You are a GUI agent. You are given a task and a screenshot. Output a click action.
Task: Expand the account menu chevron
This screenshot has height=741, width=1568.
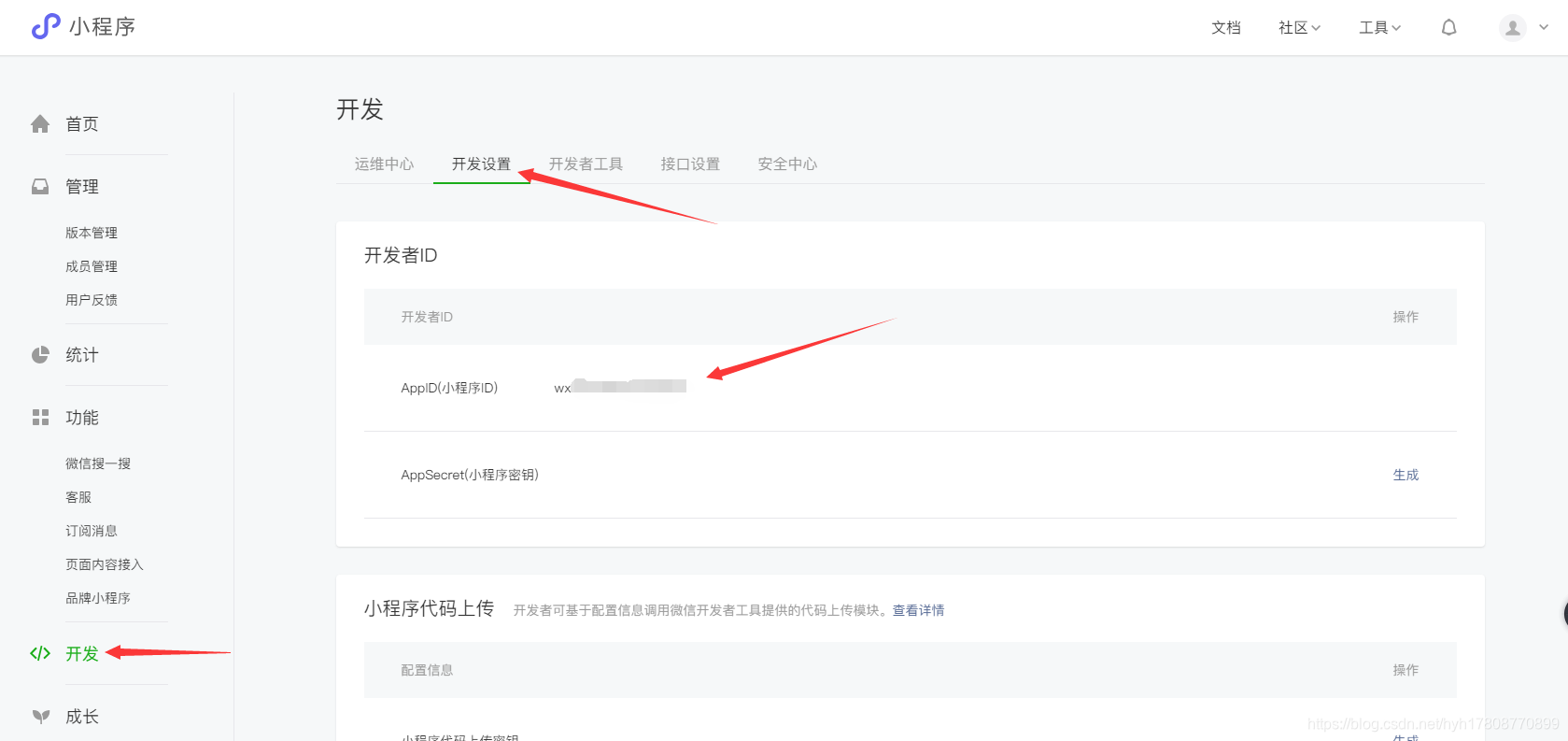click(x=1544, y=27)
